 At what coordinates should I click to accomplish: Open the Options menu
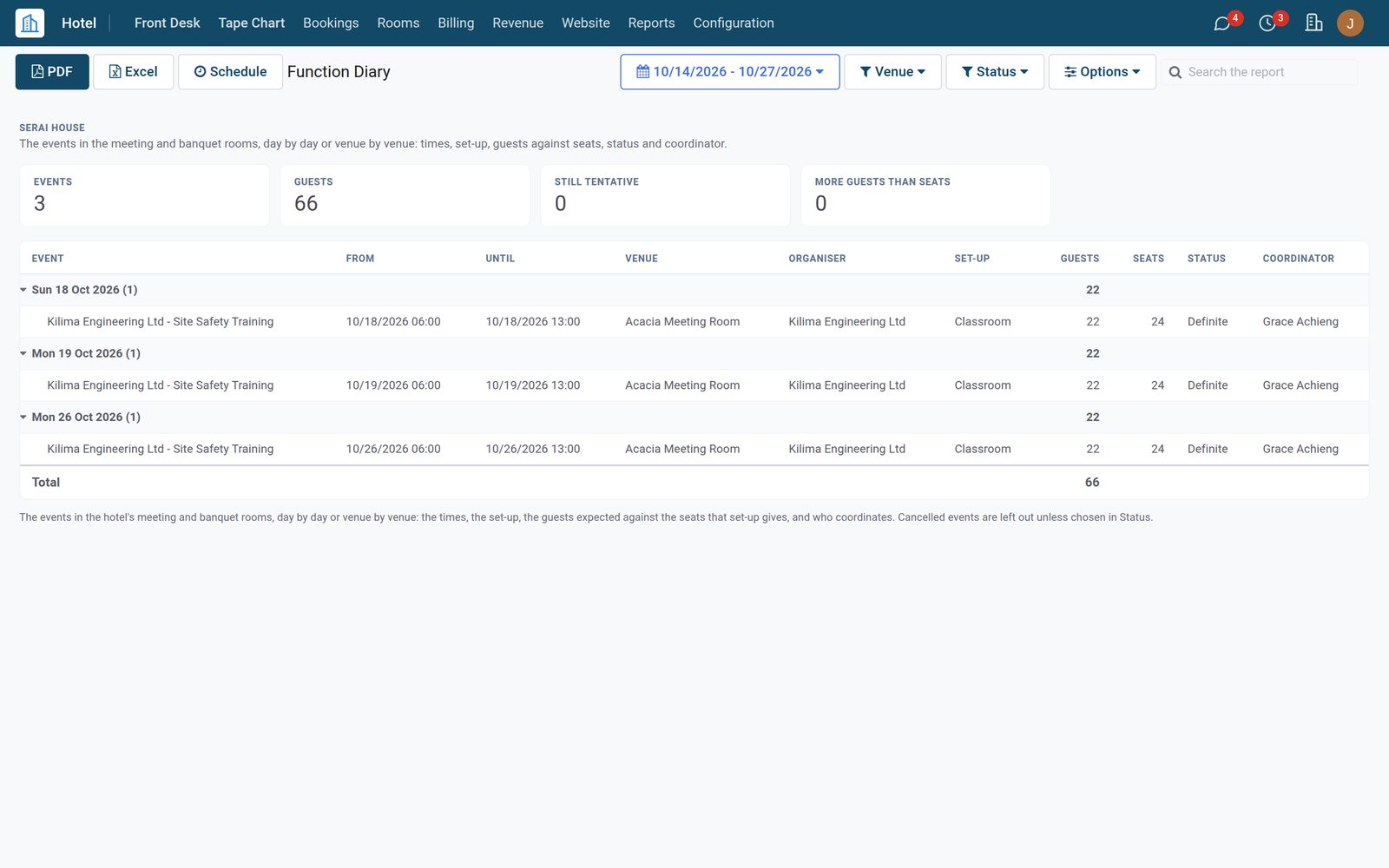[1103, 72]
